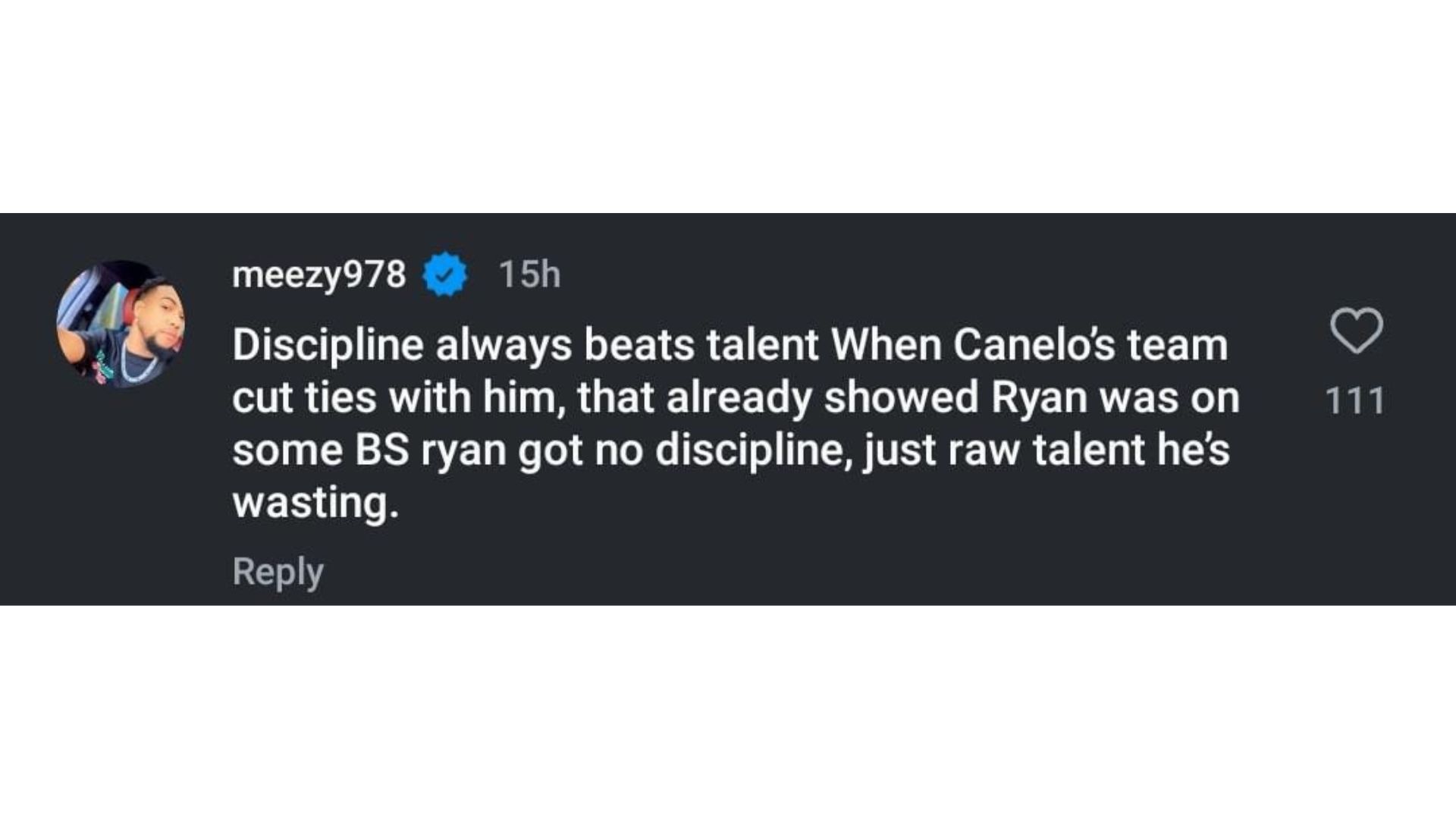Click the word "beats" in the comment
This screenshot has height=819, width=1456.
tap(639, 346)
